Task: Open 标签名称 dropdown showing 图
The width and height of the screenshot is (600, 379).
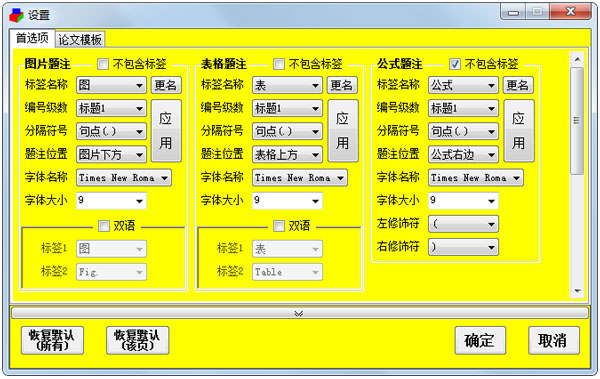Action: 111,85
